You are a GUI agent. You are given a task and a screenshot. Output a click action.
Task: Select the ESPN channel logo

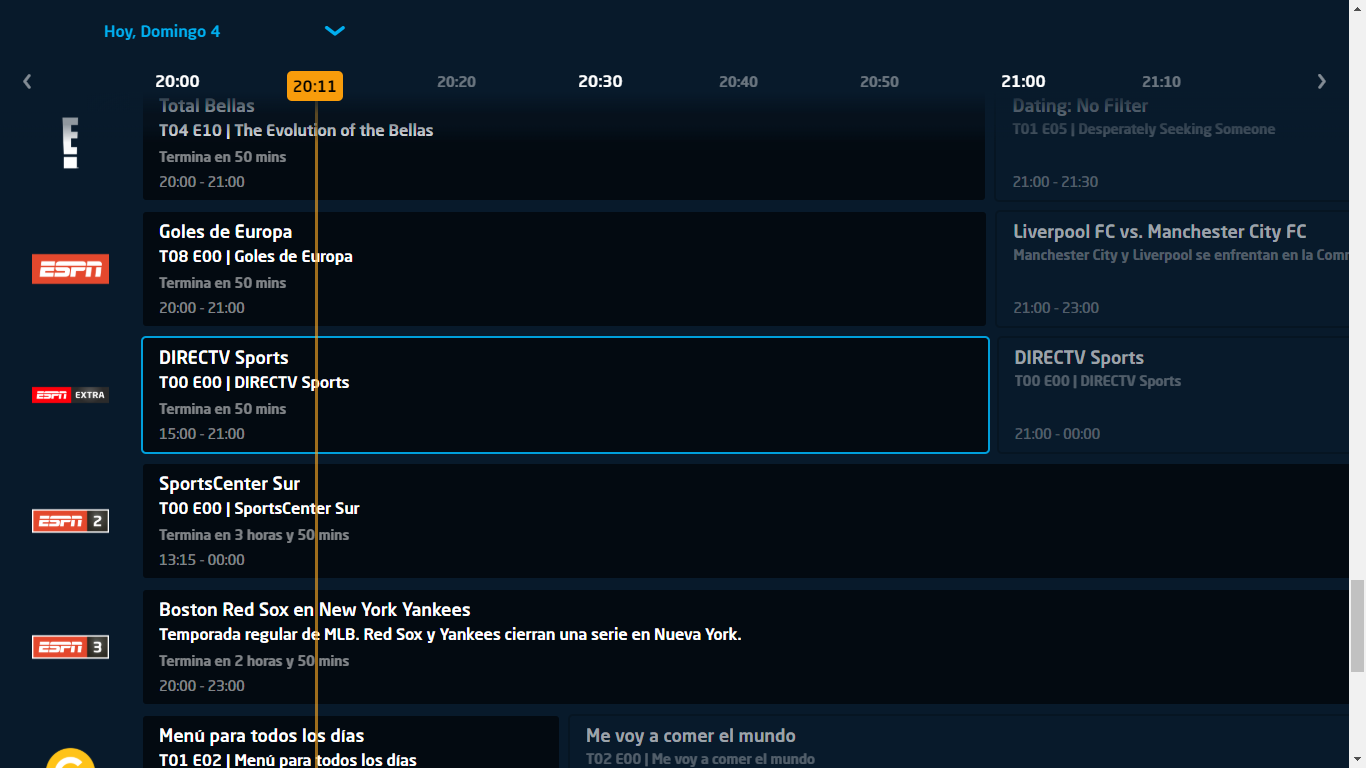[70, 269]
